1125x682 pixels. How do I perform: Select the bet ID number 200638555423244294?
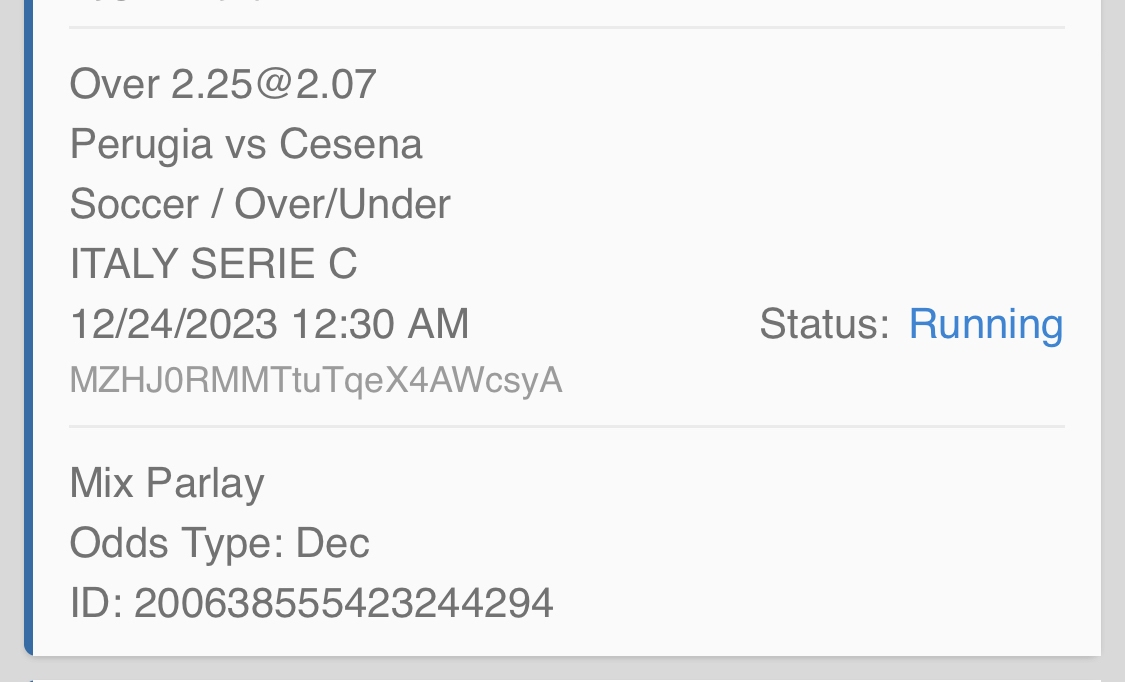click(343, 604)
